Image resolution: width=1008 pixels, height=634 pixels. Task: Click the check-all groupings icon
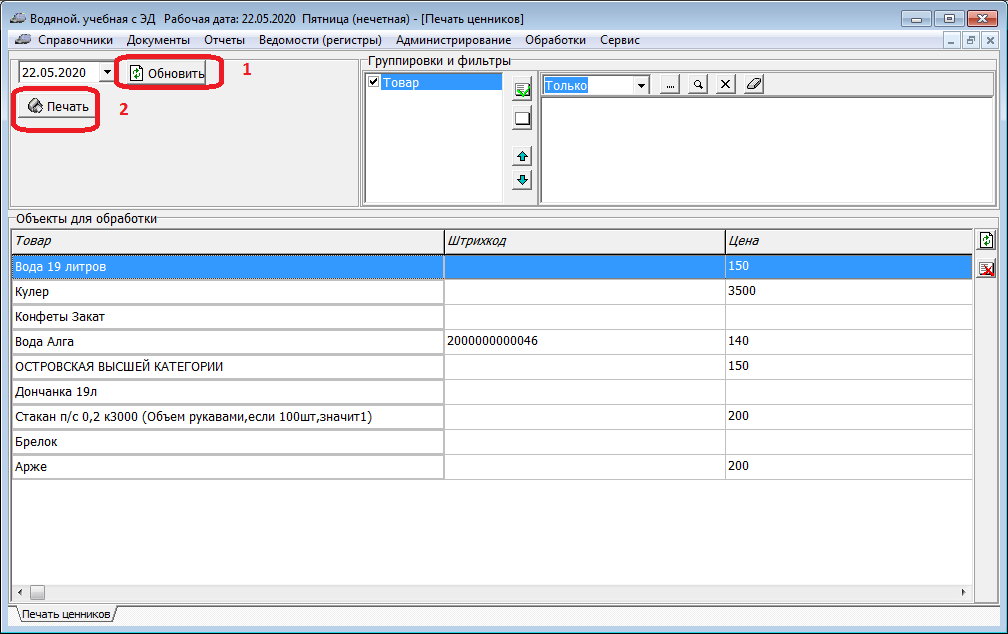(522, 91)
